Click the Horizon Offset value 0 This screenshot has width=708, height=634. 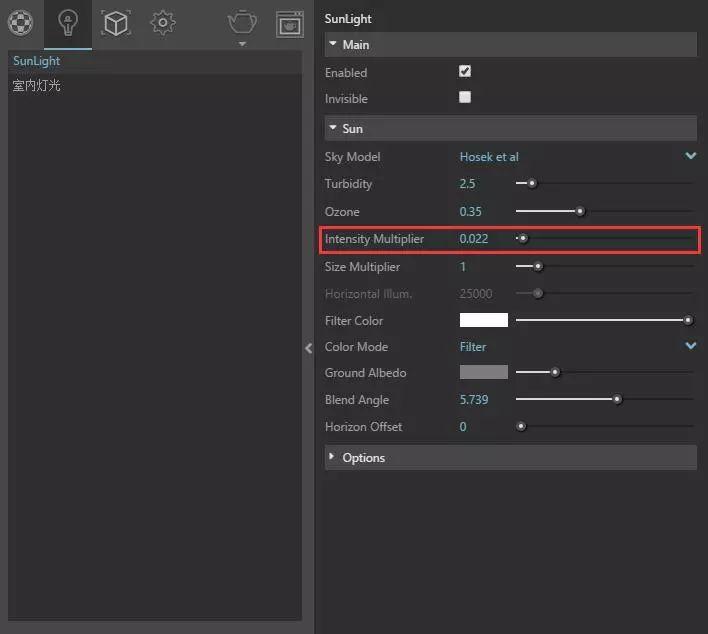pos(463,427)
